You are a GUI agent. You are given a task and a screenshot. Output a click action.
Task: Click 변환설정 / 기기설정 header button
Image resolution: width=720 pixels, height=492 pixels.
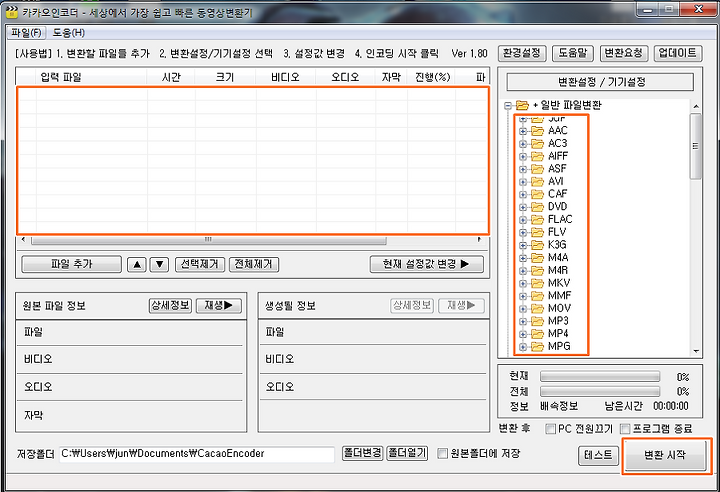[x=600, y=82]
